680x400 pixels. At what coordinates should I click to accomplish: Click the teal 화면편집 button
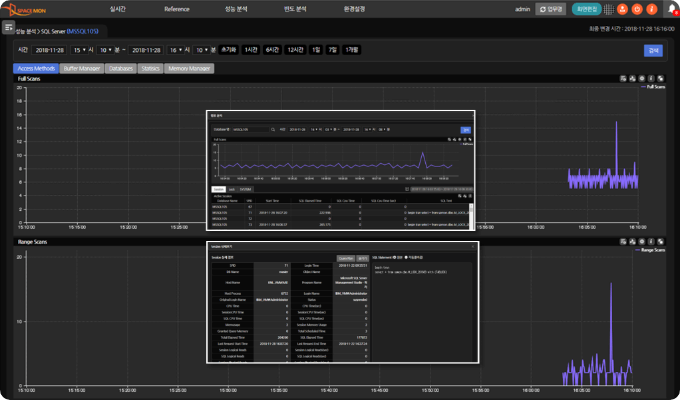tap(587, 9)
